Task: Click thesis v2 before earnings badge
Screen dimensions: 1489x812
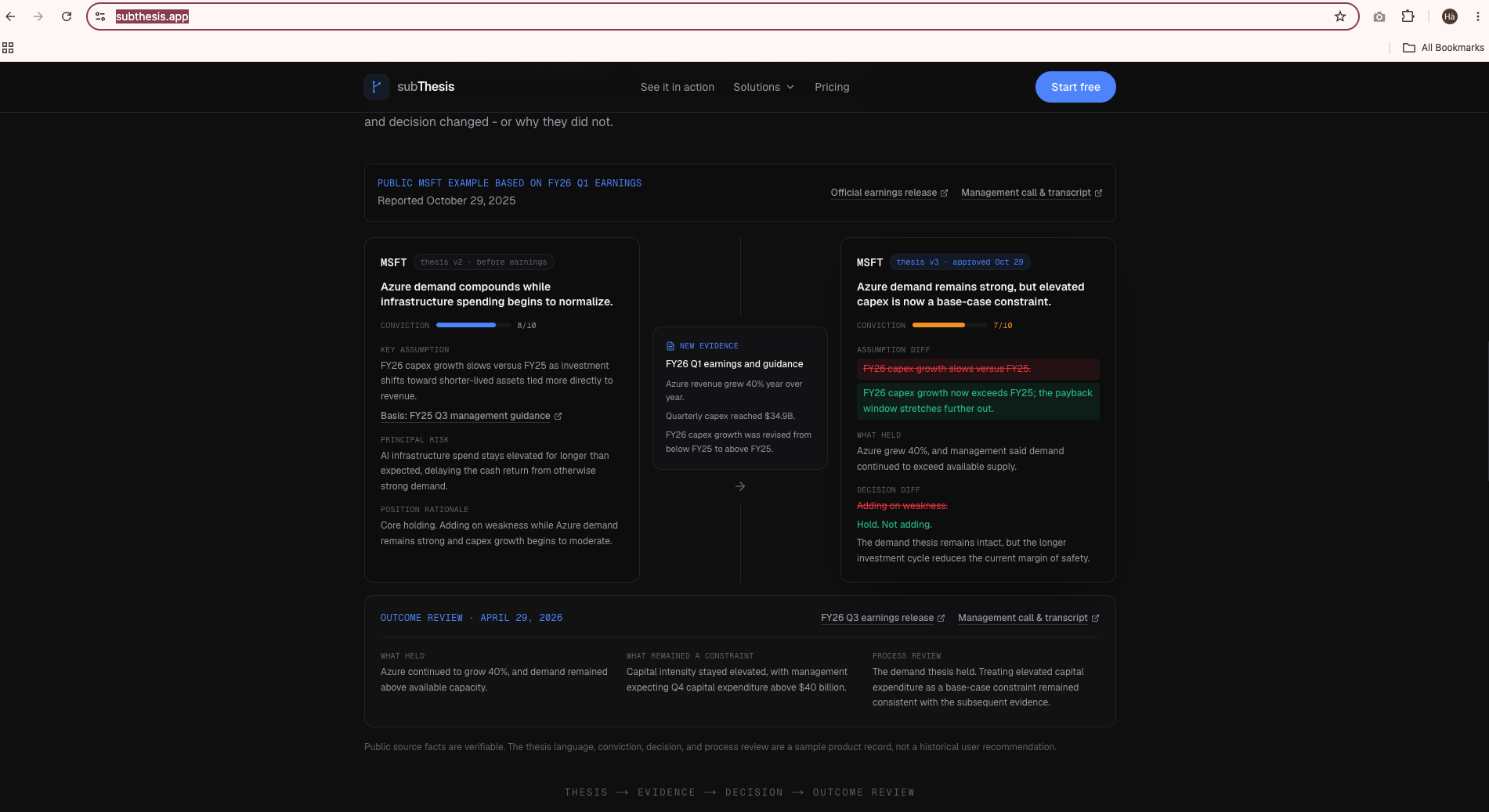Action: coord(483,262)
